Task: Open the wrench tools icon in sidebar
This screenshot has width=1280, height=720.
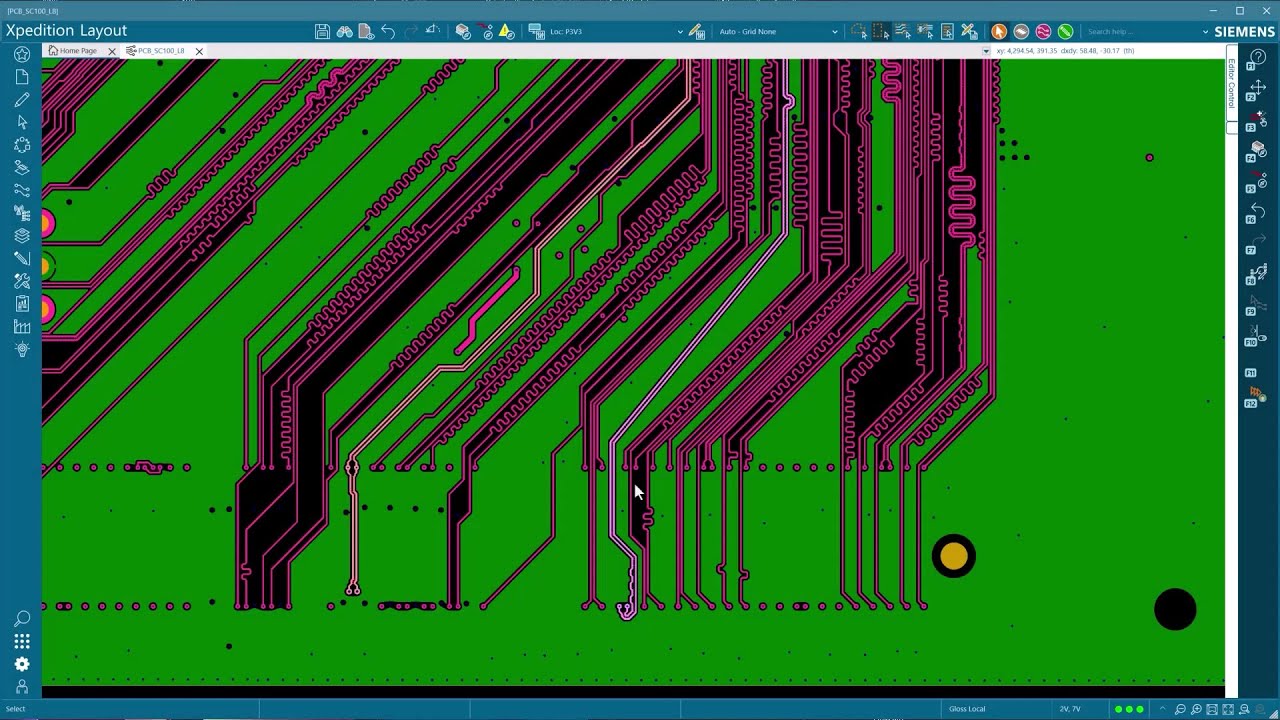Action: tap(22, 281)
